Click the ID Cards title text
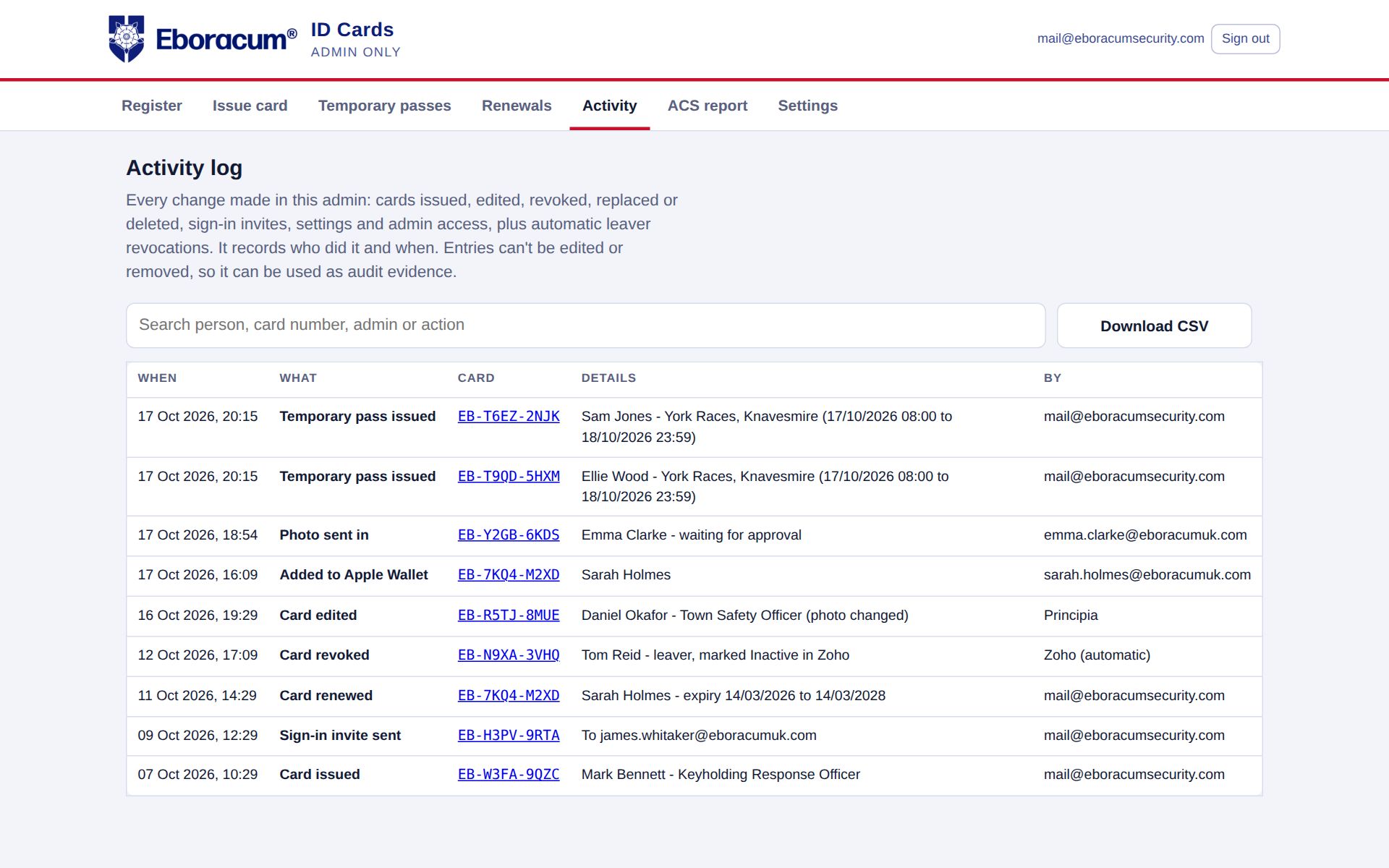Screen dimensions: 1389x868 352,30
